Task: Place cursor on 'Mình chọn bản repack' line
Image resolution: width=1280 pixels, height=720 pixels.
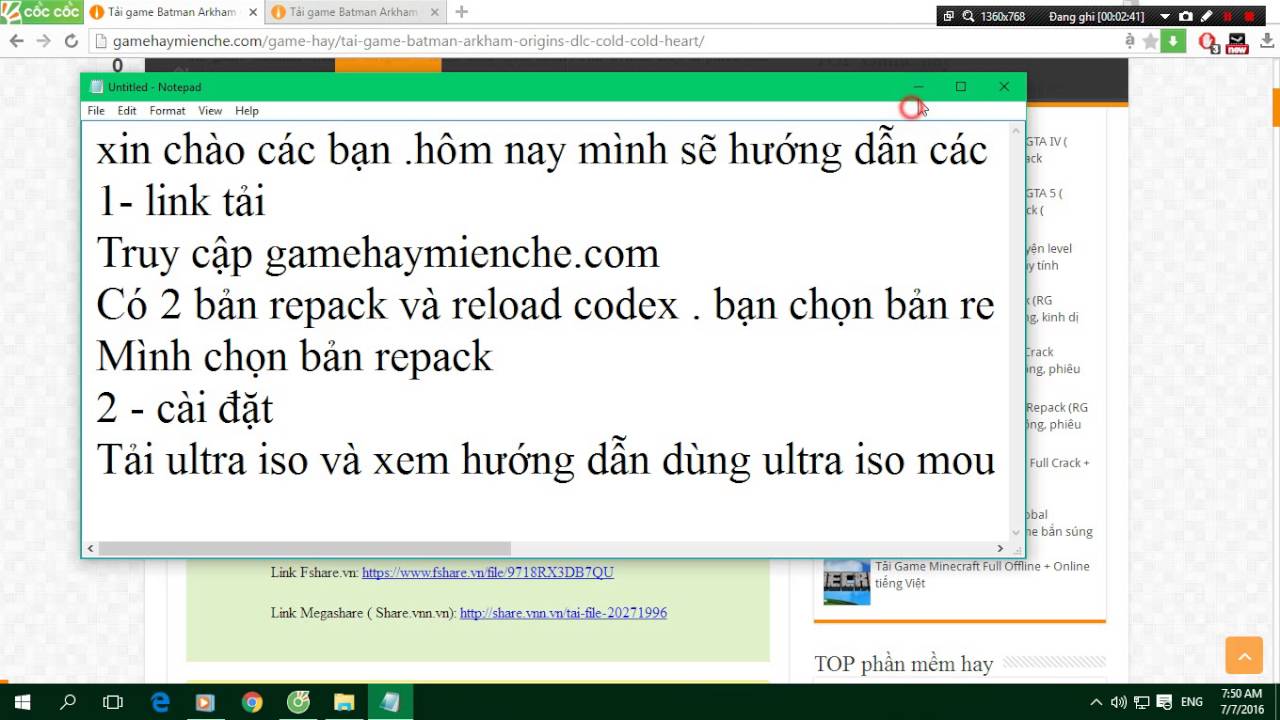Action: point(295,357)
